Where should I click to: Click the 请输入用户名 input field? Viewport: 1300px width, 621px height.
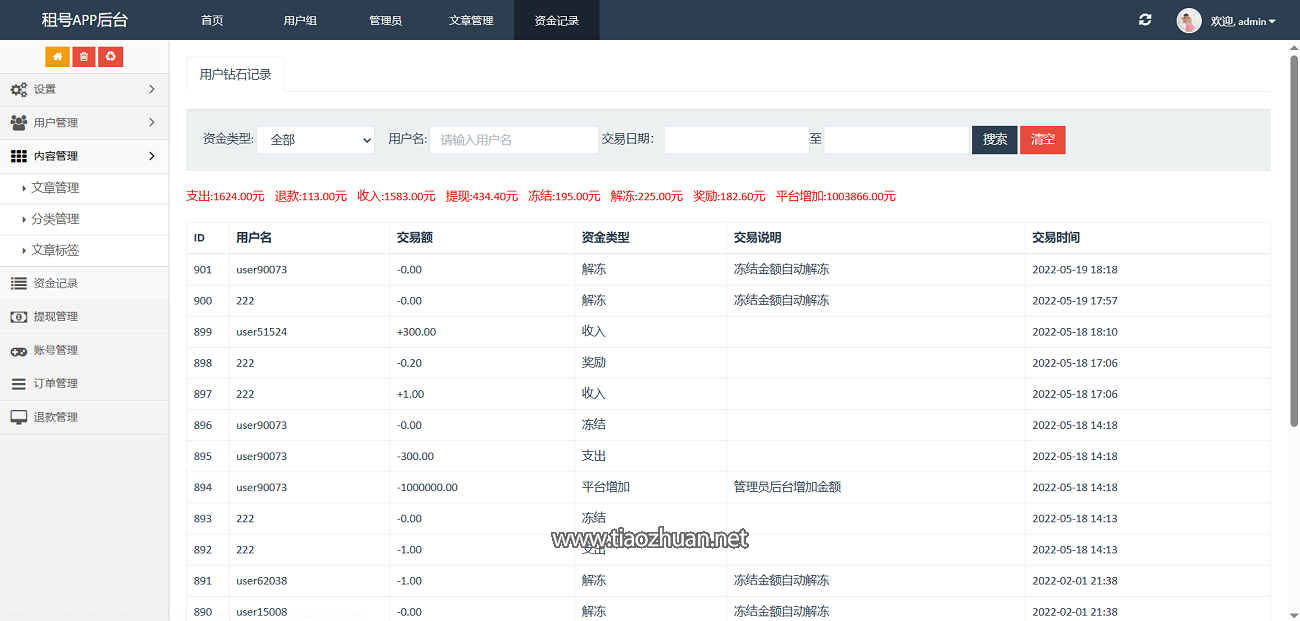513,140
